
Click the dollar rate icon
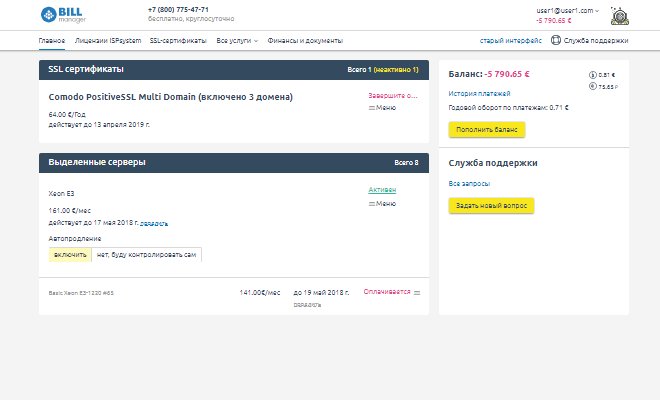(592, 75)
